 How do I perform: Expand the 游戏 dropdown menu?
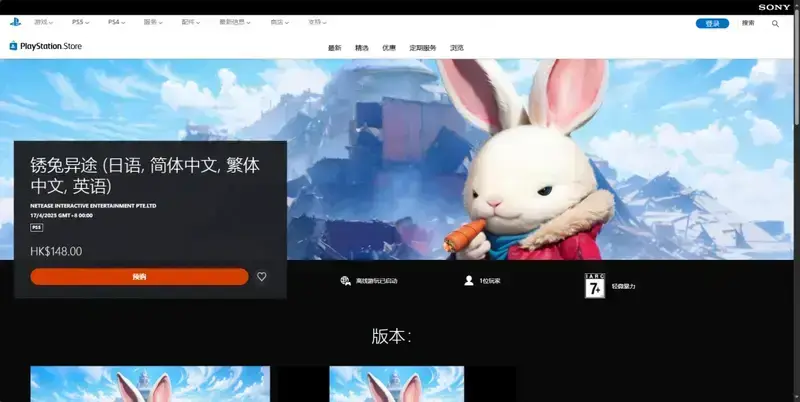[x=45, y=21]
